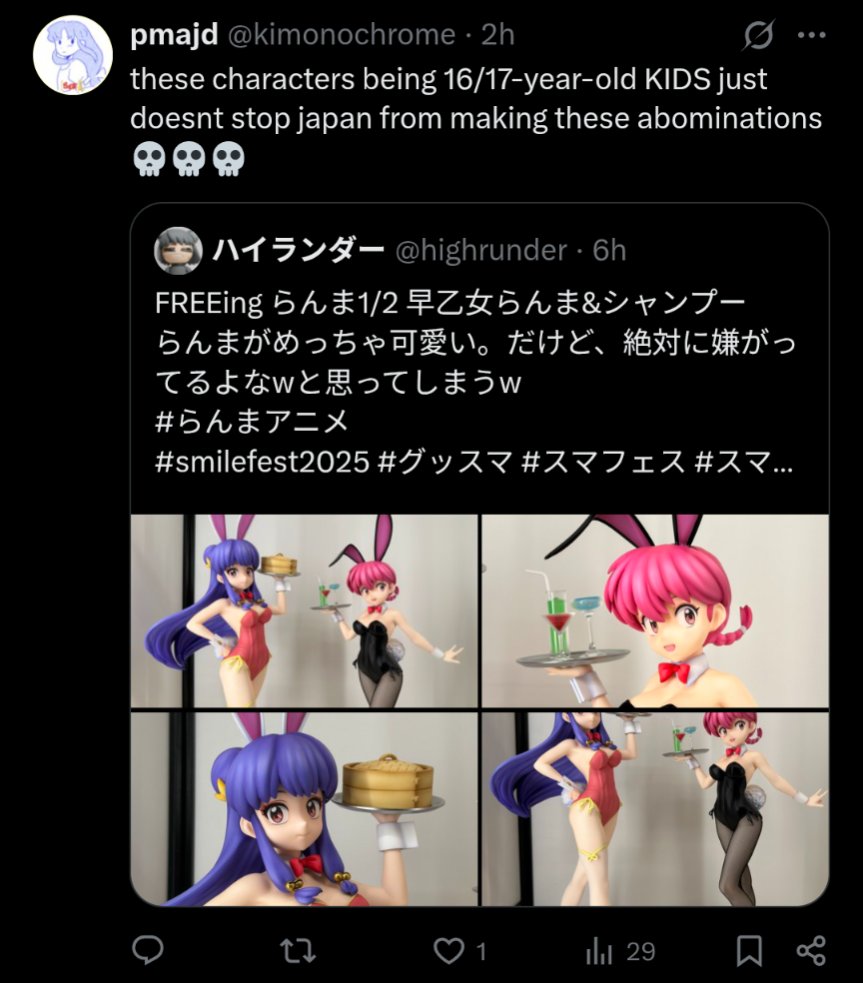
Task: View the pink-haired figure close-up photo
Action: [x=655, y=611]
